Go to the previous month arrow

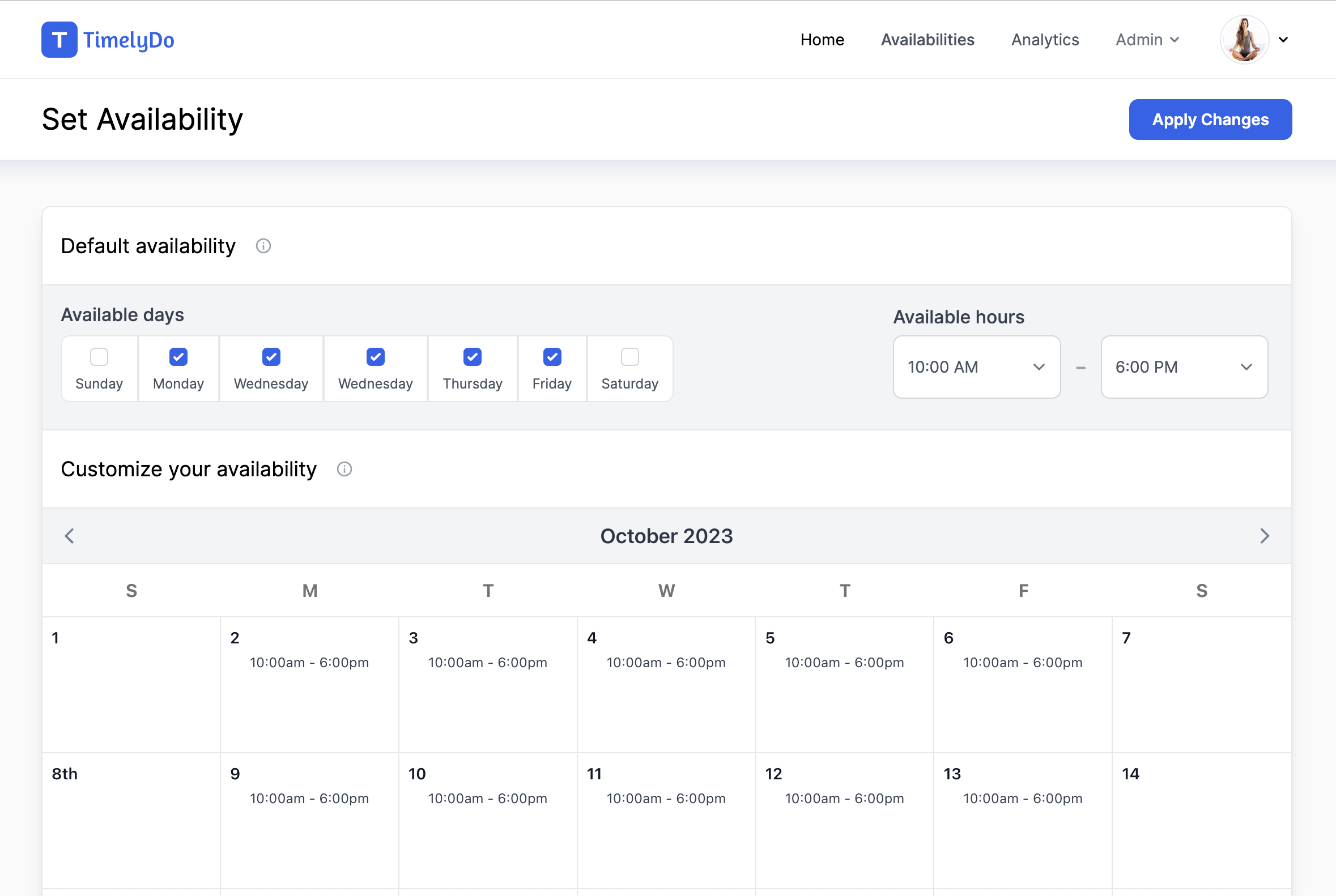pos(70,536)
